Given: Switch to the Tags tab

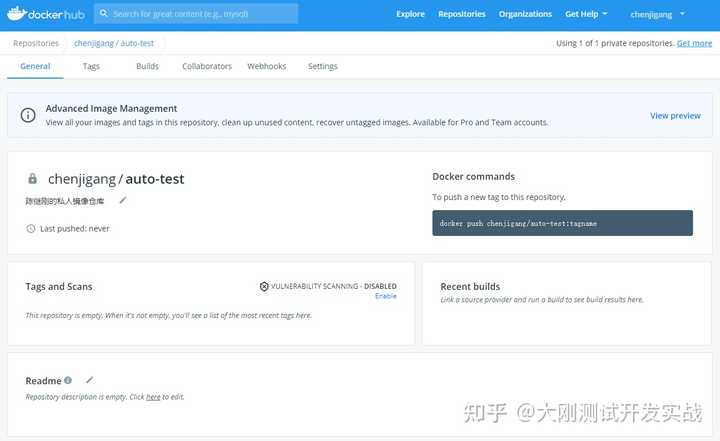Looking at the screenshot, I should coord(91,66).
